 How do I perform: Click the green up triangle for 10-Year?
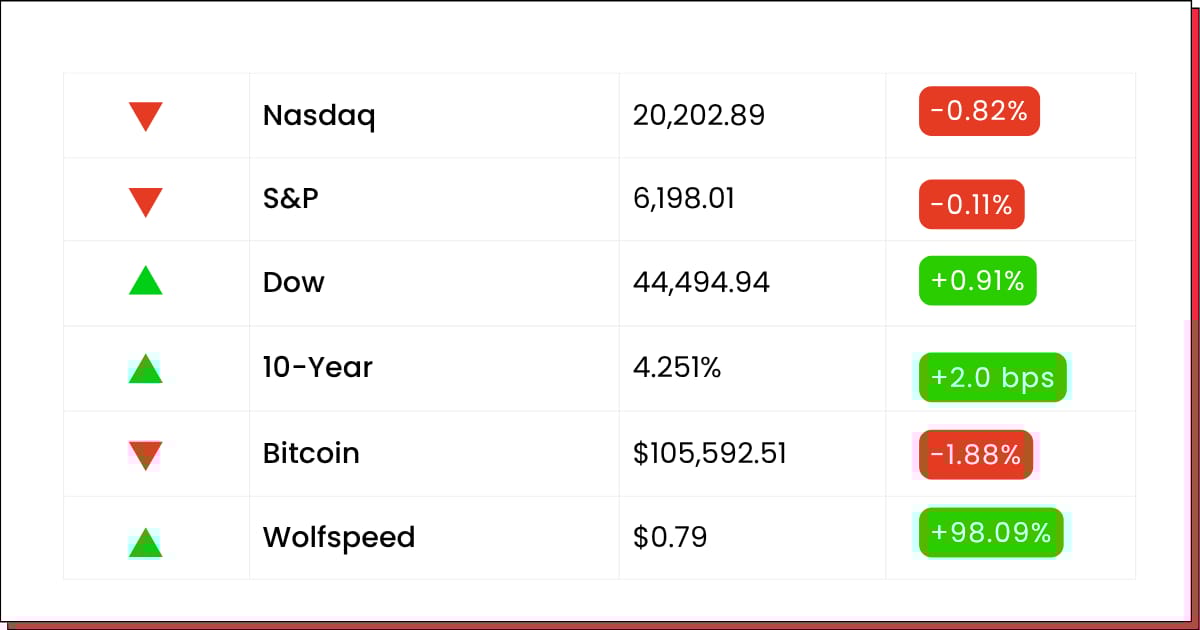(x=146, y=369)
